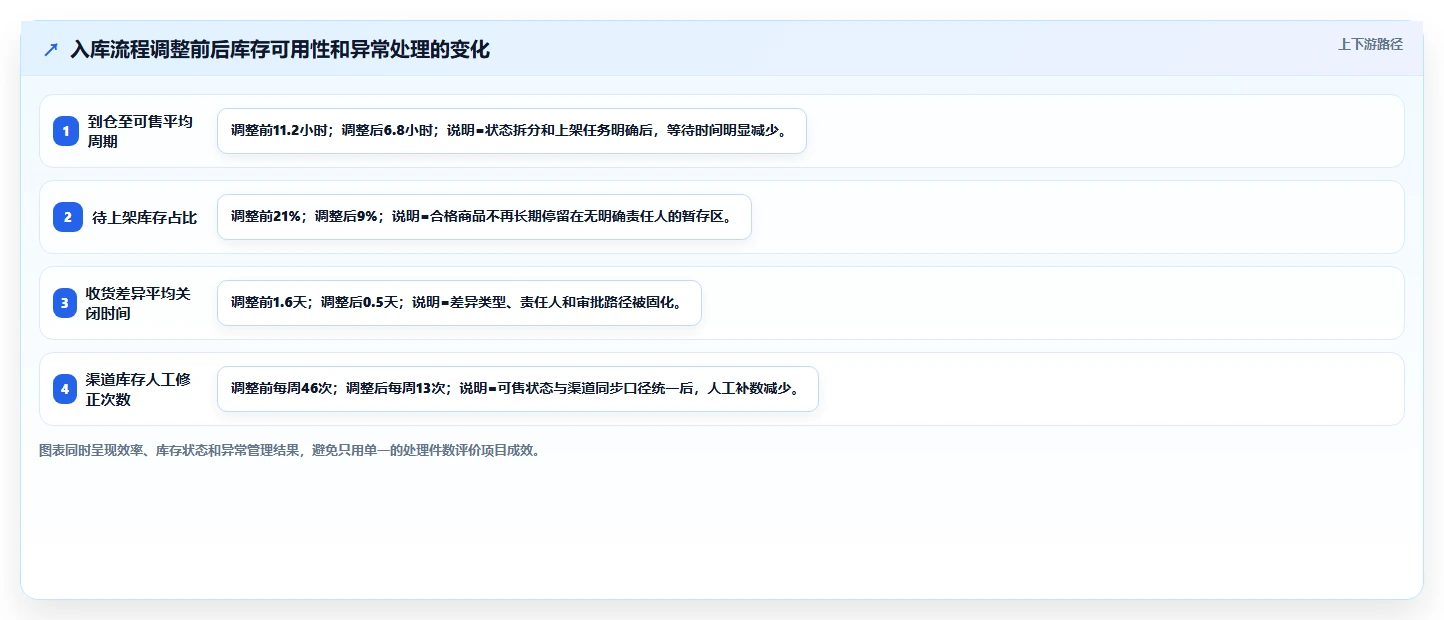
Task: Click the arrow icon beside the chart title
Action: [51, 49]
